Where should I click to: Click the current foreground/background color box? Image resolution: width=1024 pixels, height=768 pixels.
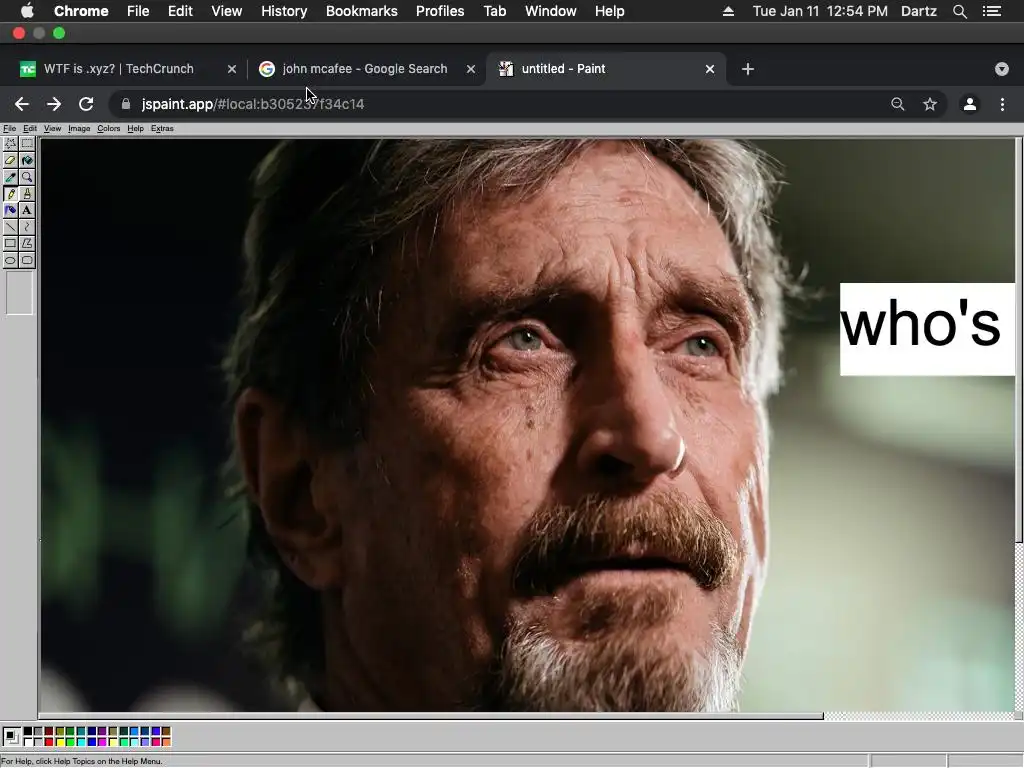click(x=12, y=737)
